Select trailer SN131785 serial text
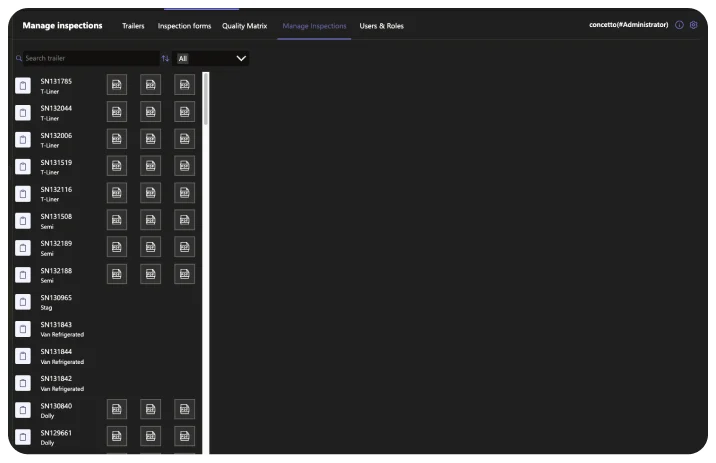The image size is (716, 463). [x=56, y=81]
